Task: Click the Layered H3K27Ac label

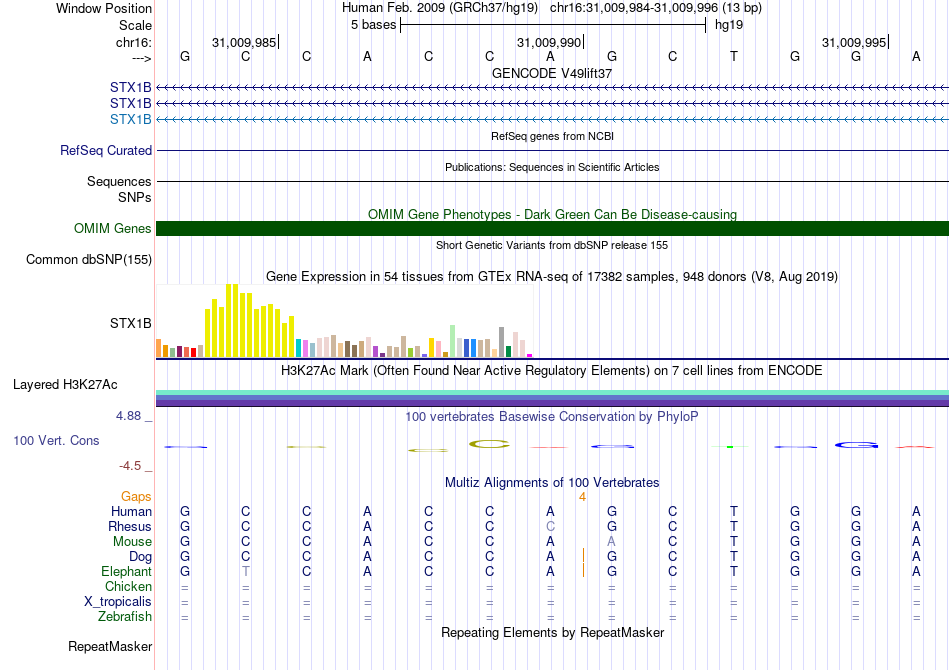Action: (65, 385)
